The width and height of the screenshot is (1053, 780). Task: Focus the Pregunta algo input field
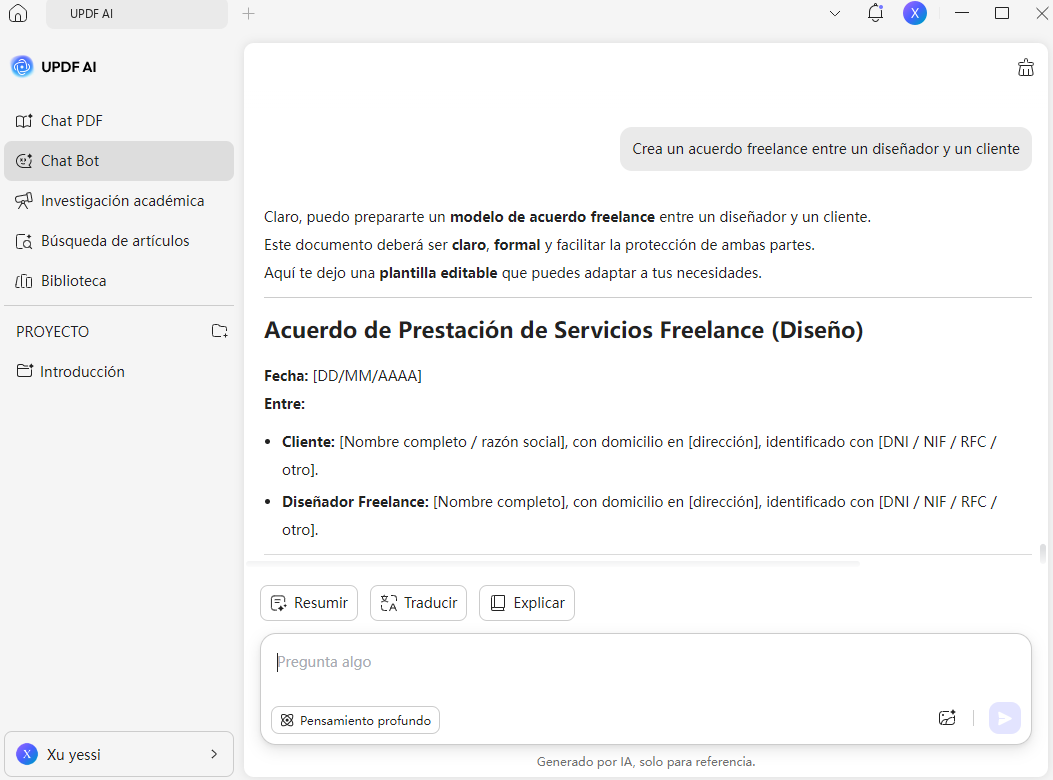point(645,662)
